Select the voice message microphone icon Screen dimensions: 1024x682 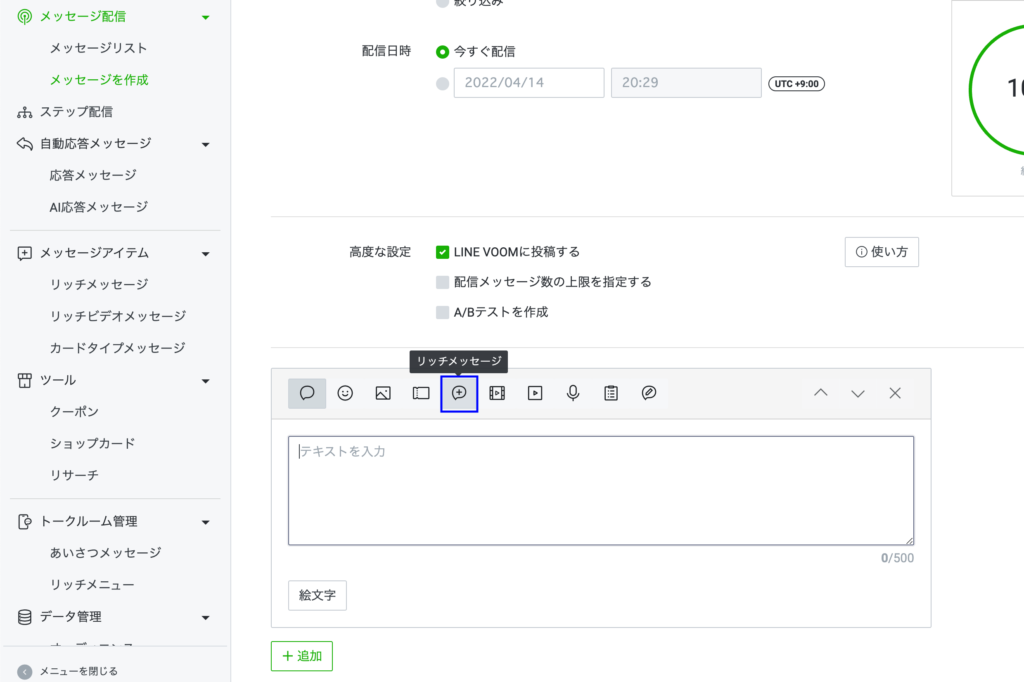tap(573, 393)
